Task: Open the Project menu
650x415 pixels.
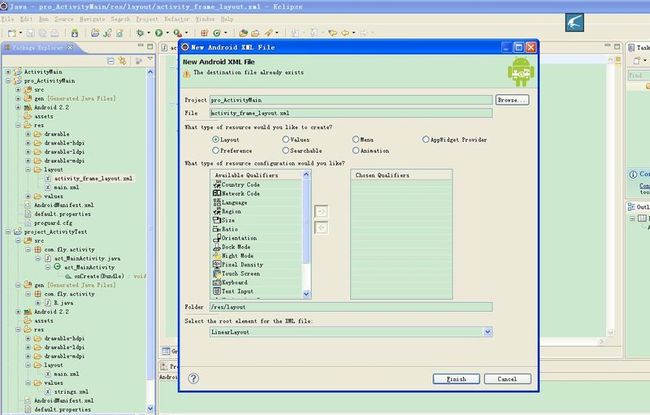Action: coord(147,19)
